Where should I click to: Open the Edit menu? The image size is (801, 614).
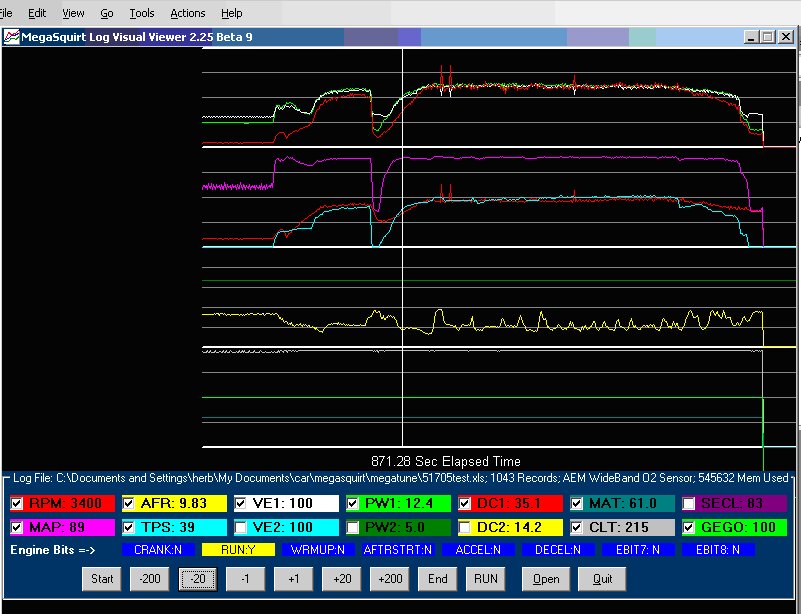point(37,13)
